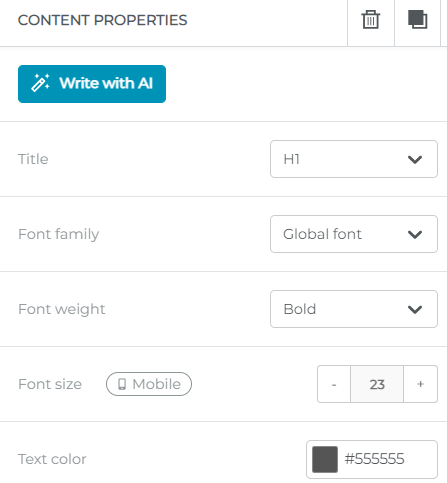Click the CONTENT PROPERTIES header title

103,20
